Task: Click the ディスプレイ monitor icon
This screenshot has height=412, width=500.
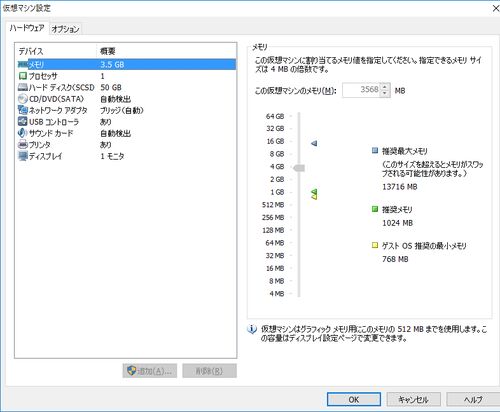Action: pos(23,156)
